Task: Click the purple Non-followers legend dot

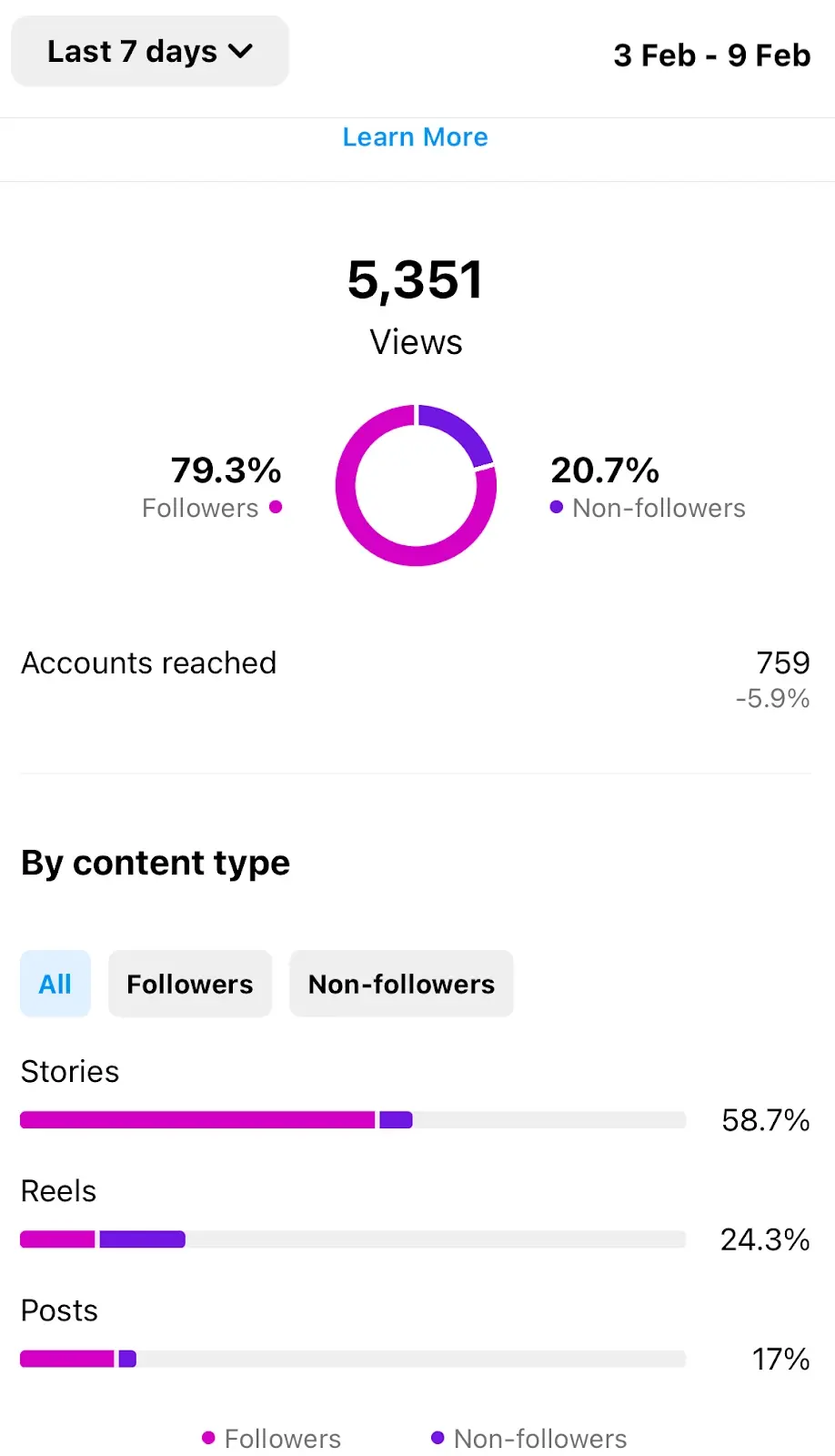Action: tap(555, 508)
